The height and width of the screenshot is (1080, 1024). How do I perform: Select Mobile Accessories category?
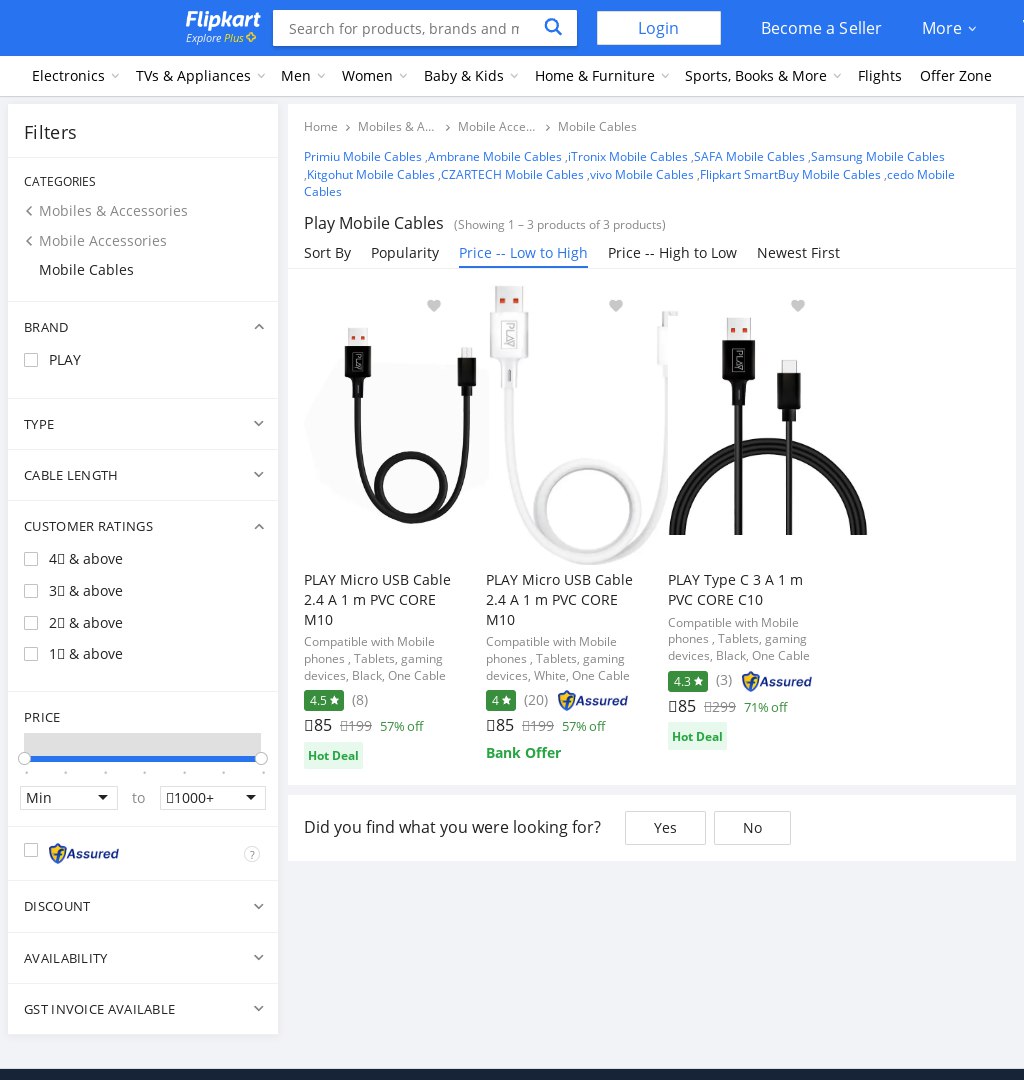click(103, 240)
